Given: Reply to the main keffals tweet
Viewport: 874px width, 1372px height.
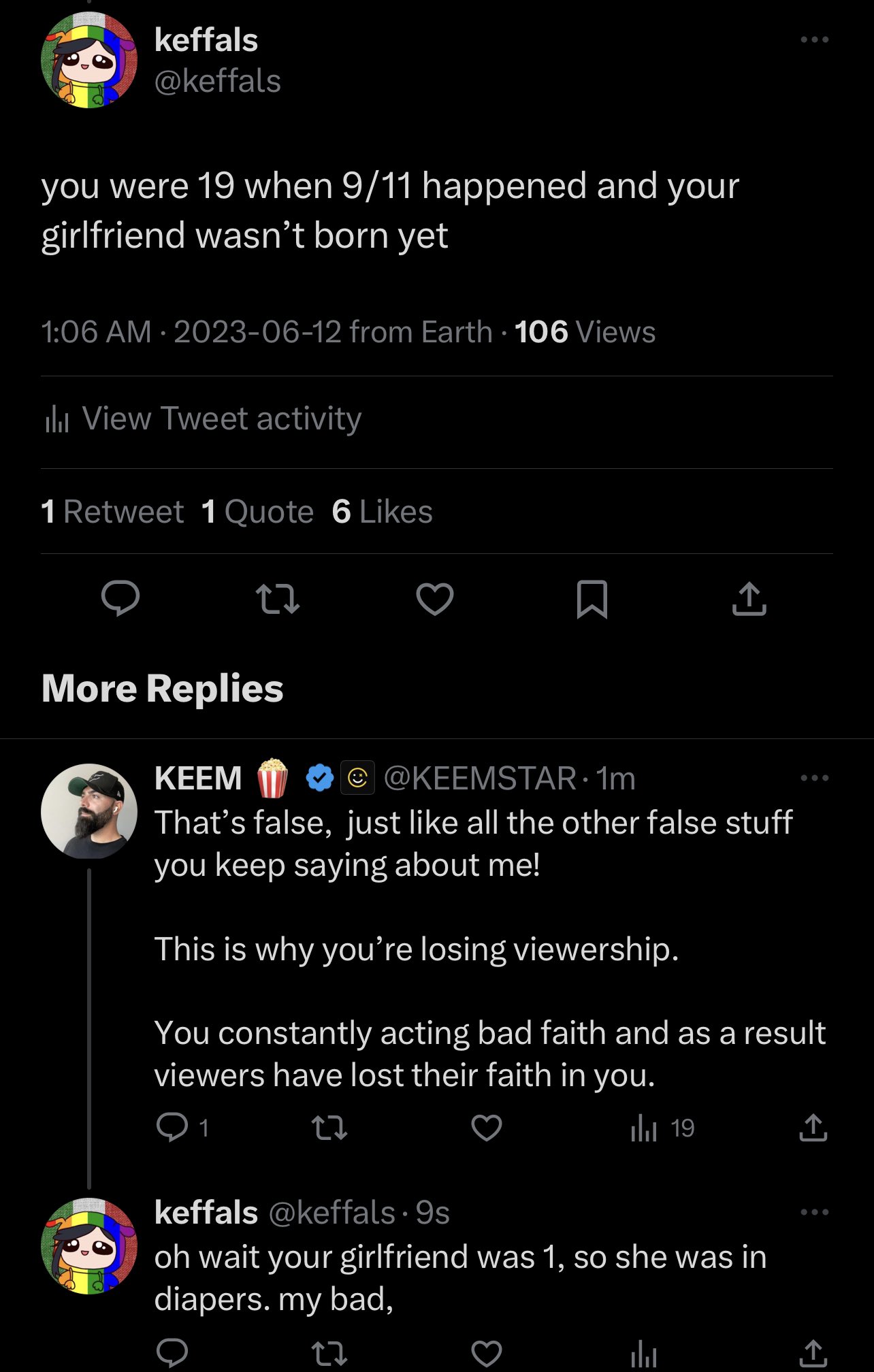Looking at the screenshot, I should [120, 599].
